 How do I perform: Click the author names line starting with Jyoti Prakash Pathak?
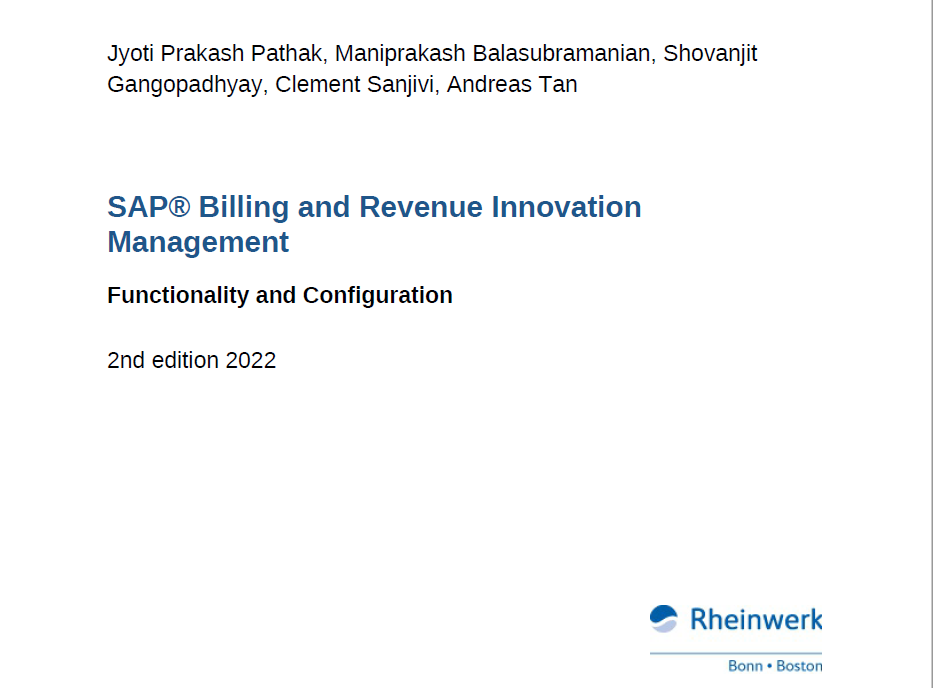432,54
